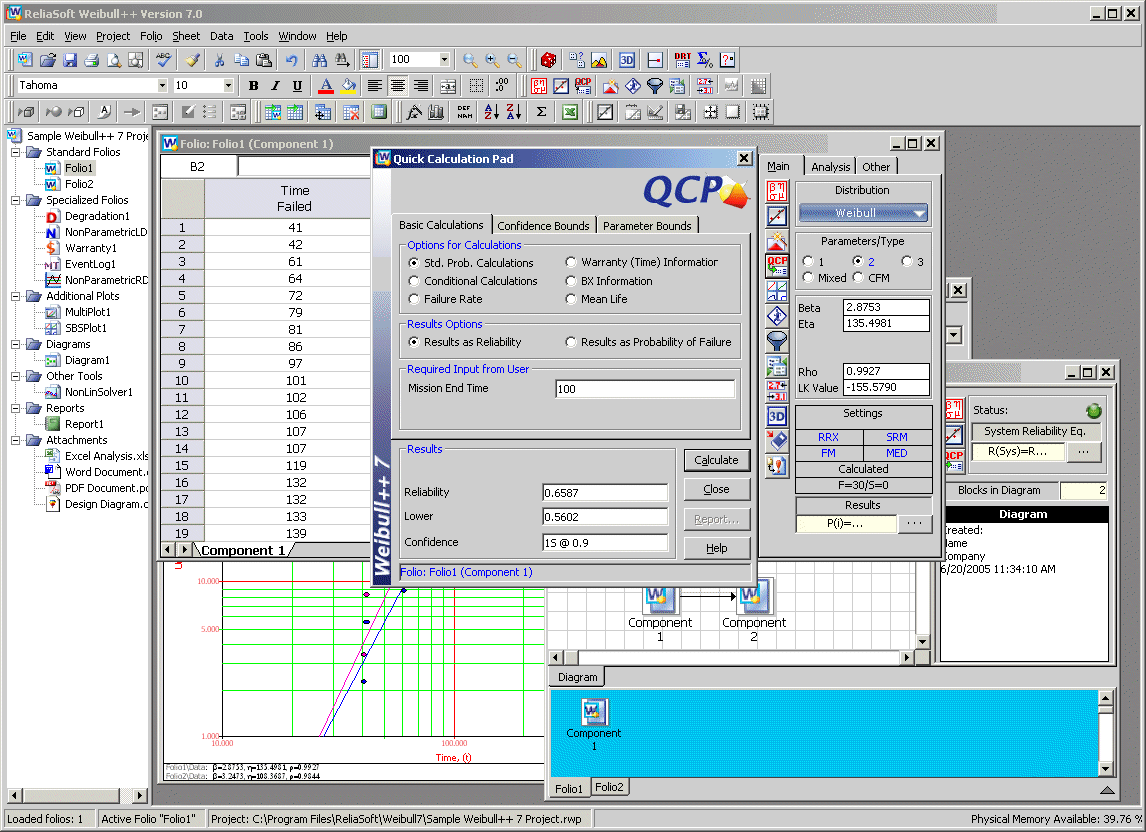Sort descending with the Z-A icon
This screenshot has width=1146, height=832.
coord(514,112)
